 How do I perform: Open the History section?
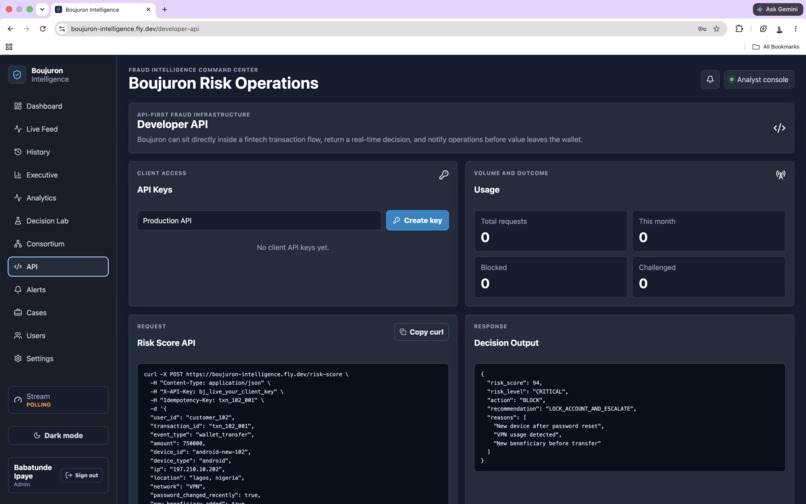[x=58, y=152]
